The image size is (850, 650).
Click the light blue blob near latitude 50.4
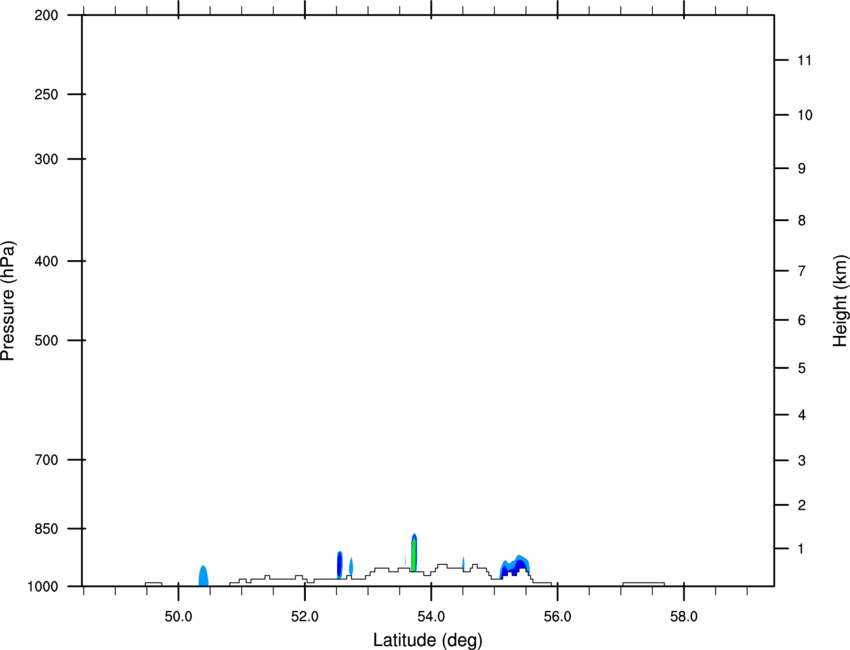click(203, 576)
